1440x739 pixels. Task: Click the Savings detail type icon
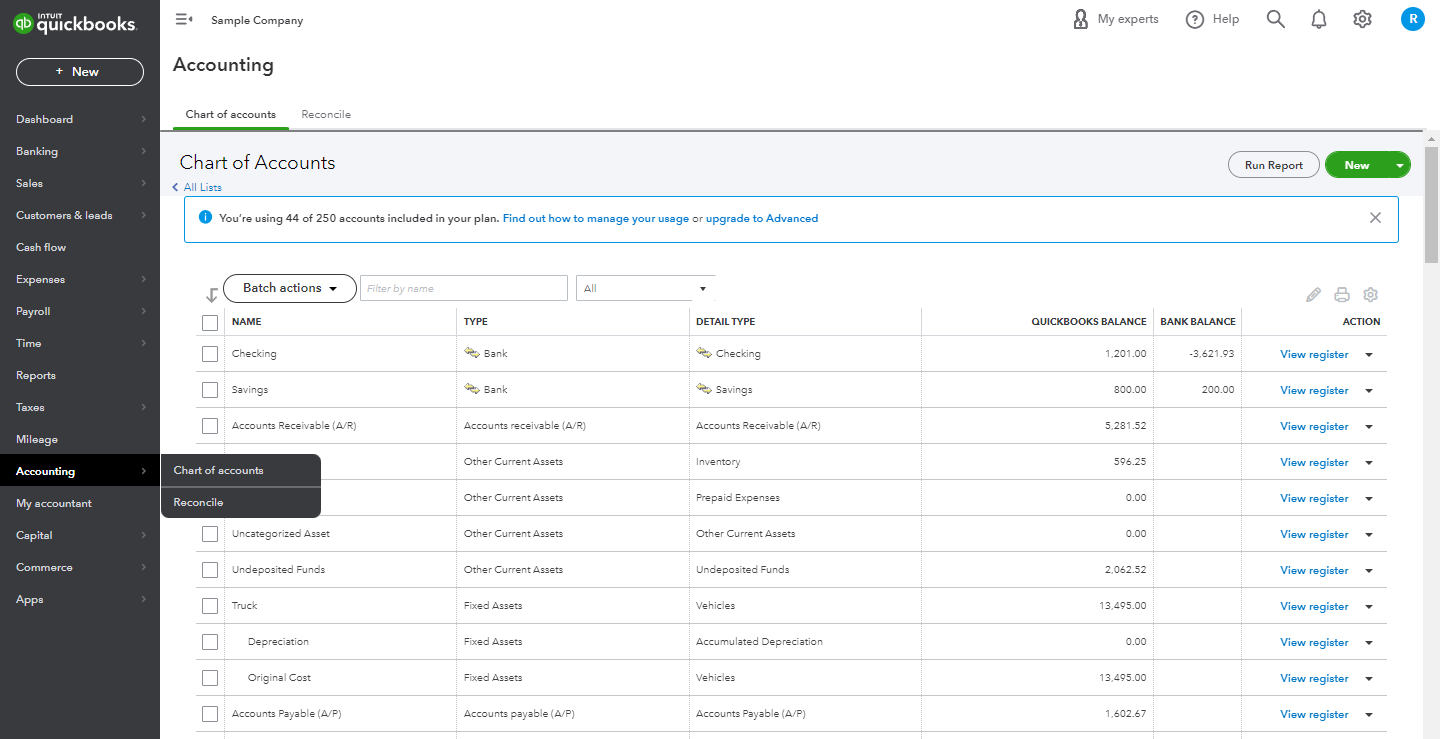point(704,389)
